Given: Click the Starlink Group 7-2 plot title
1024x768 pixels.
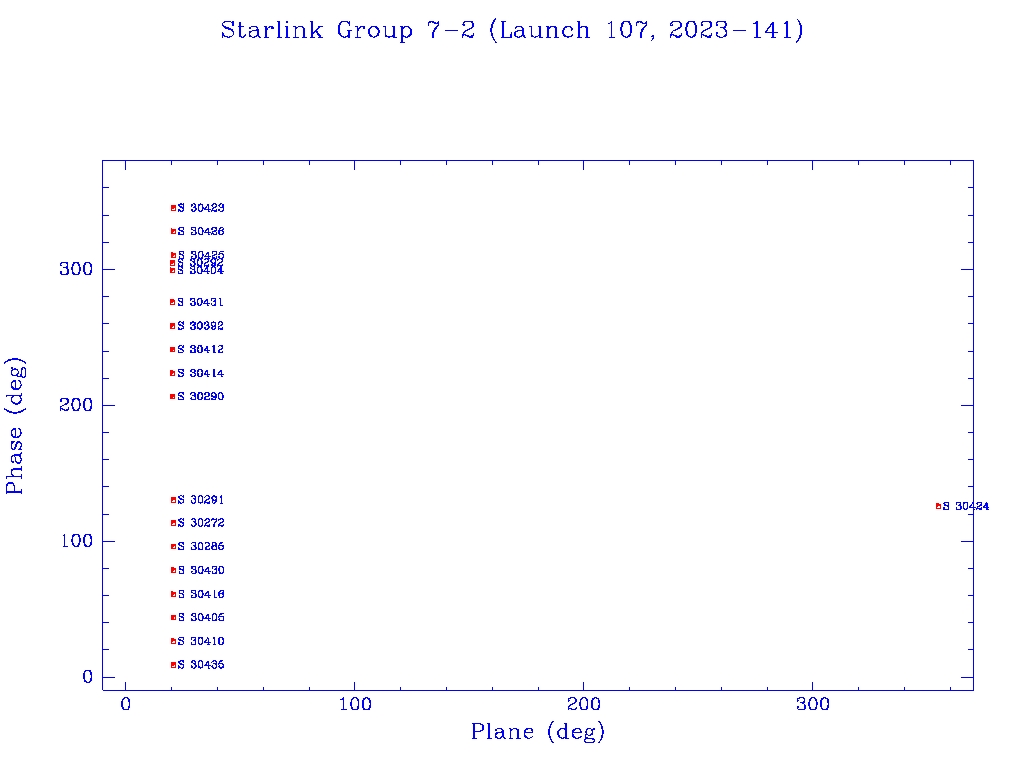Looking at the screenshot, I should click(512, 31).
